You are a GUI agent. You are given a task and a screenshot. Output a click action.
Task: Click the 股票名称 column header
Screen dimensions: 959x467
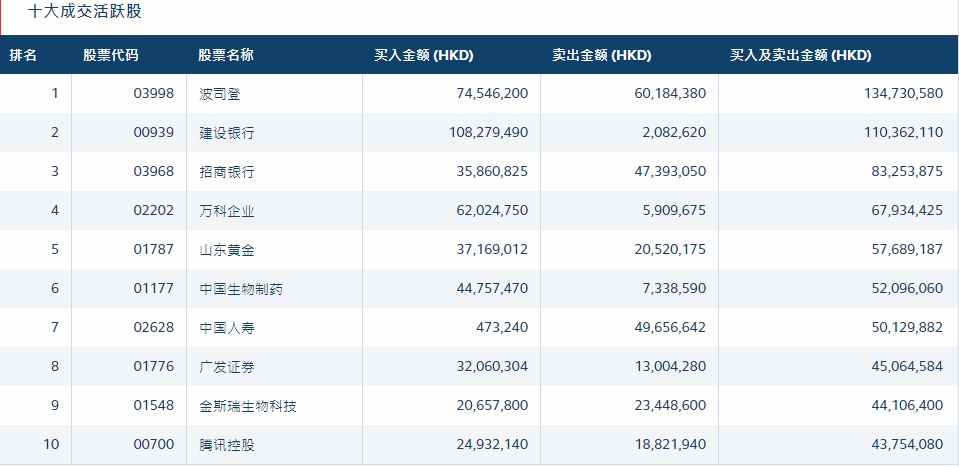[x=226, y=55]
